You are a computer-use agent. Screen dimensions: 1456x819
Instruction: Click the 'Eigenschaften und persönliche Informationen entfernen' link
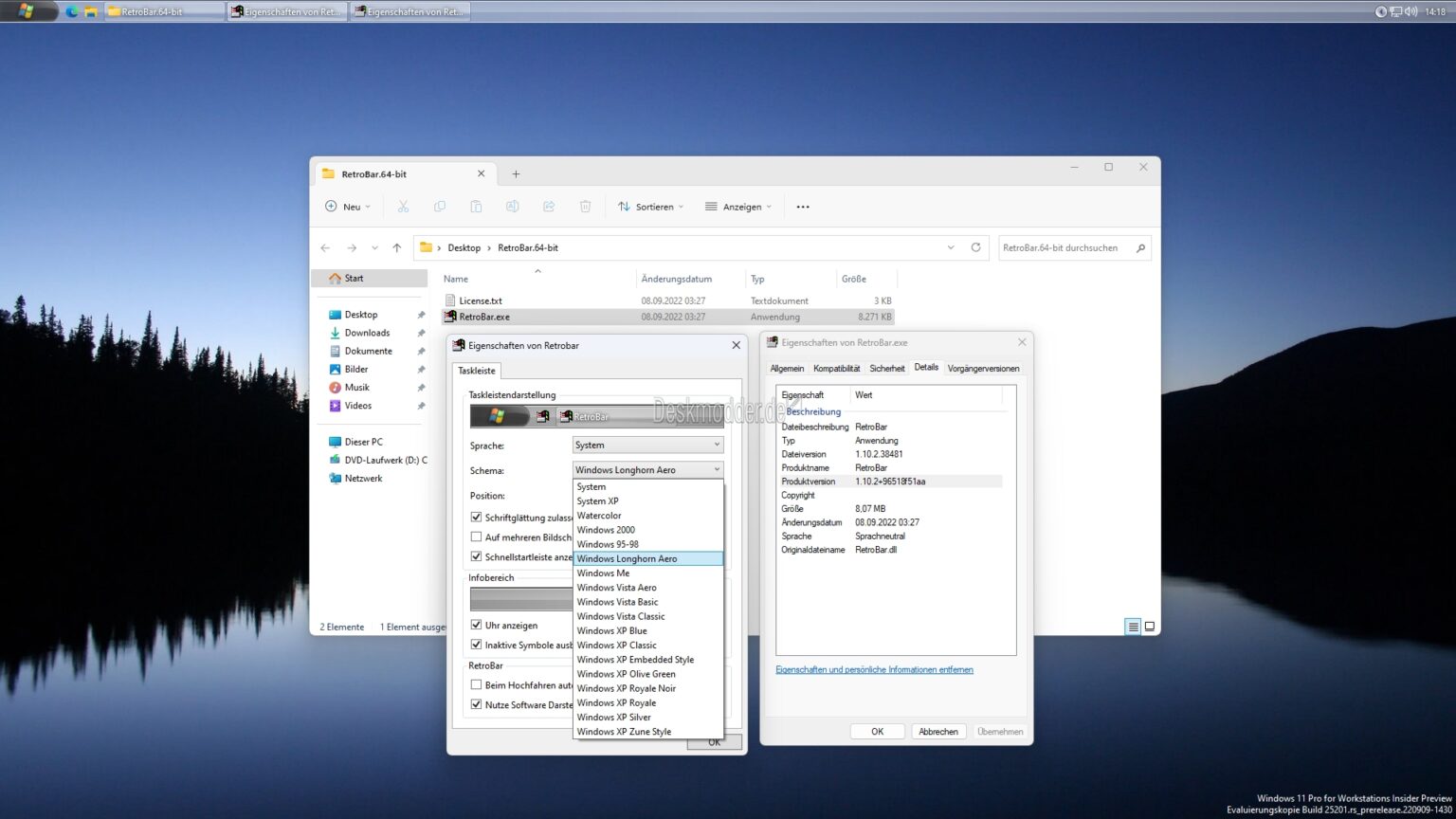873,669
